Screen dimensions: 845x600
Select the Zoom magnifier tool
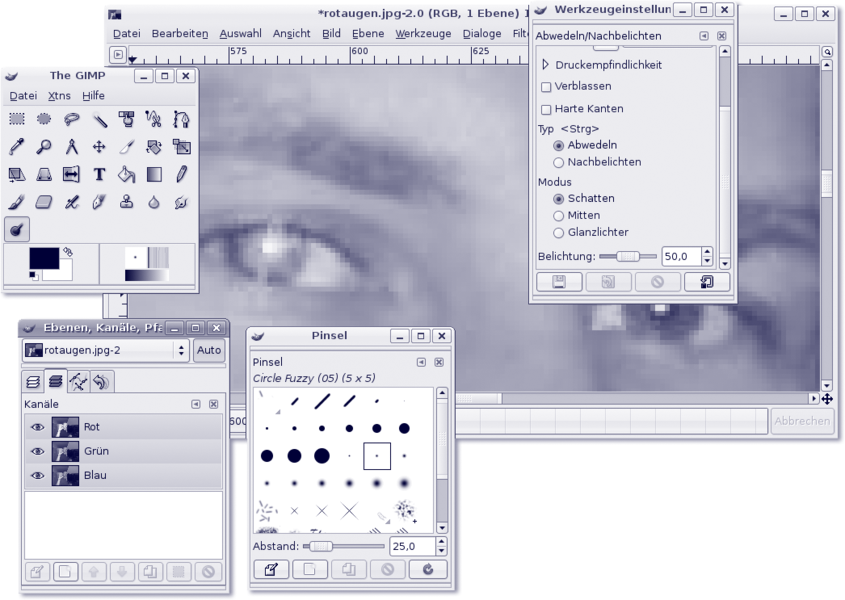coord(44,147)
